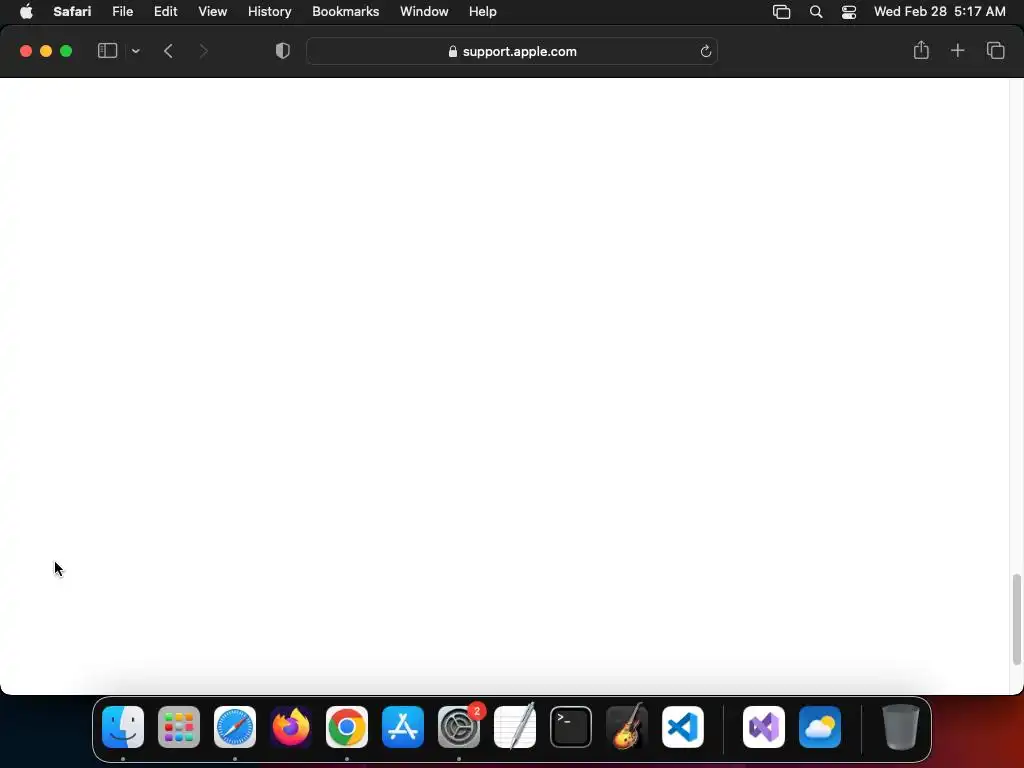Screen dimensions: 1024x768
Task: Open Control Center
Action: 848,12
